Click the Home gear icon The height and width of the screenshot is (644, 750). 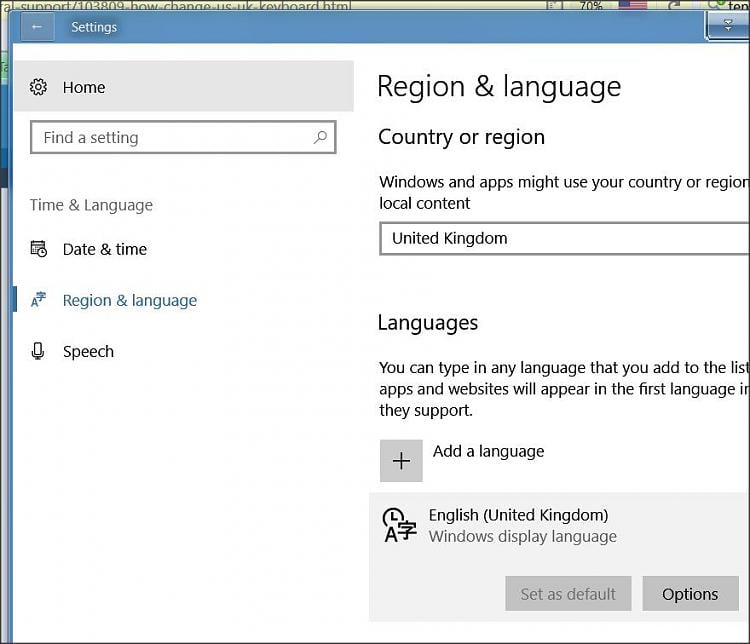(x=38, y=87)
